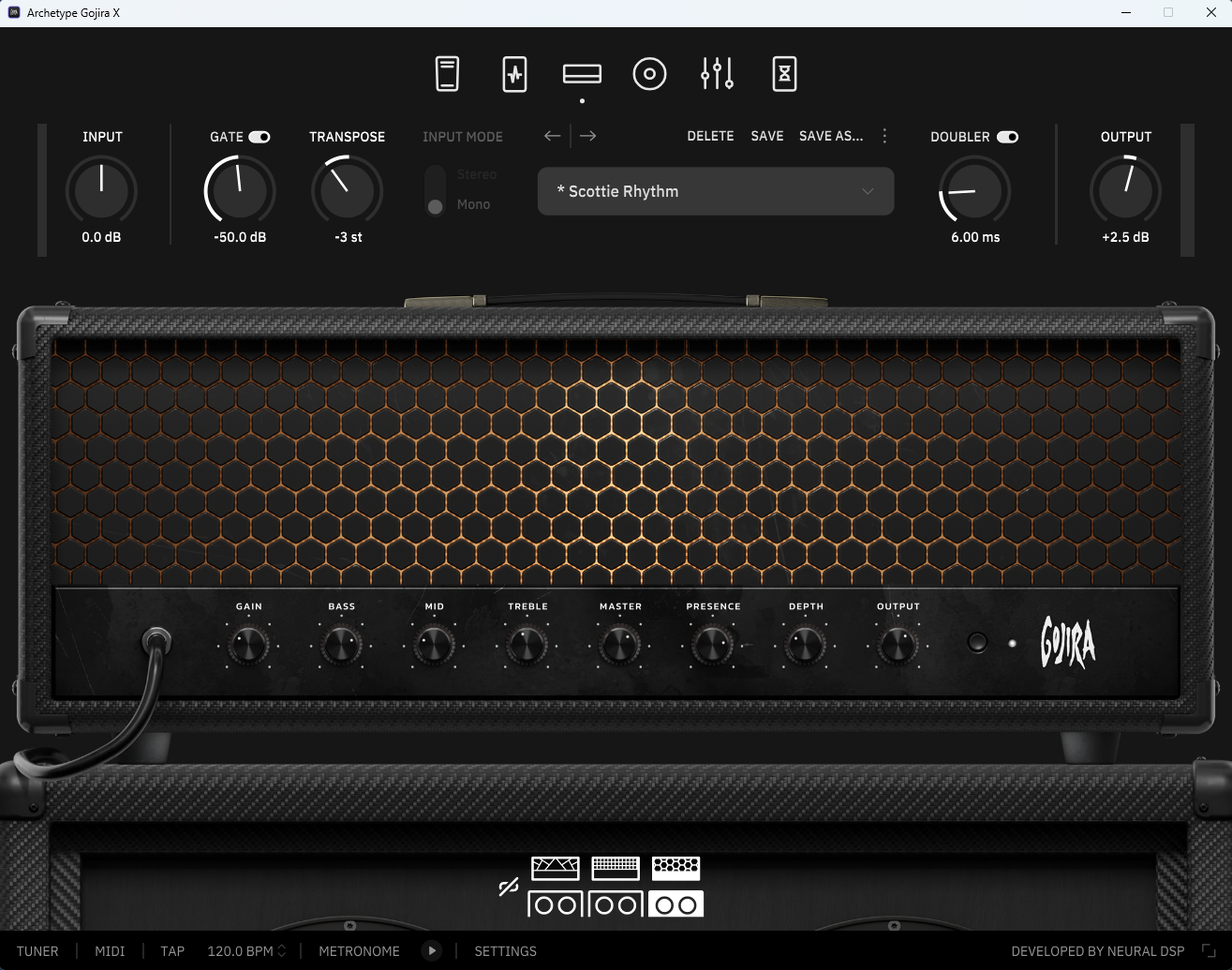Toggle the Gate switch off

tap(260, 137)
